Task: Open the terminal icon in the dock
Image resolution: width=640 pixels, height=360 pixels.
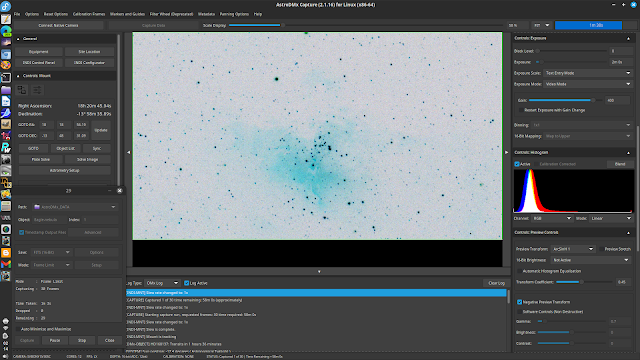Action: [x=6, y=77]
